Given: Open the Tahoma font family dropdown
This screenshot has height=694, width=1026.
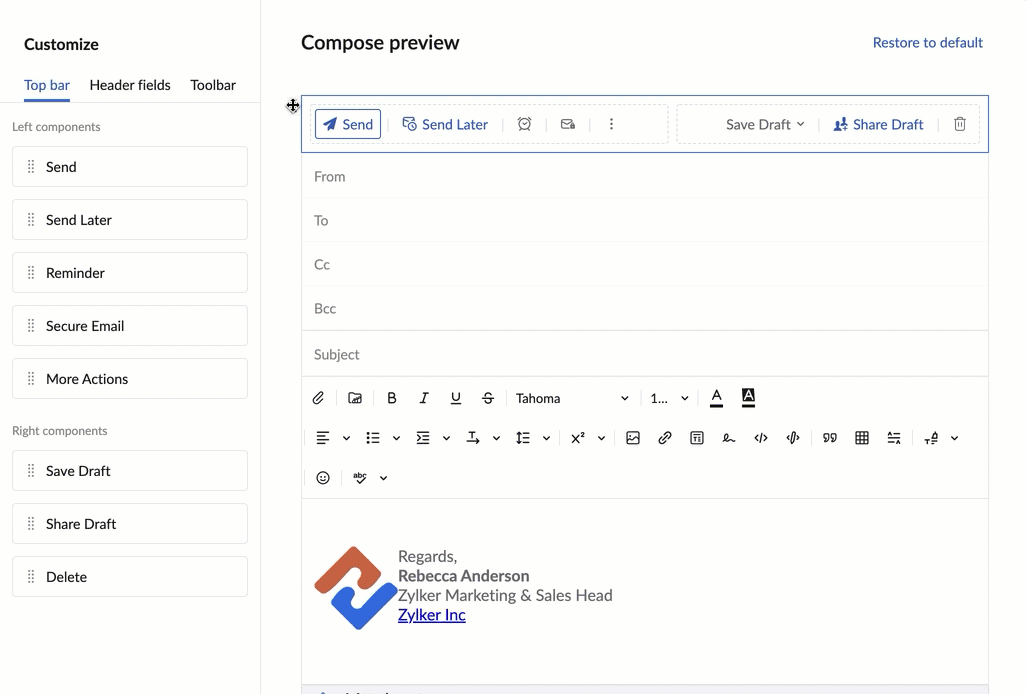Looking at the screenshot, I should (x=570, y=397).
